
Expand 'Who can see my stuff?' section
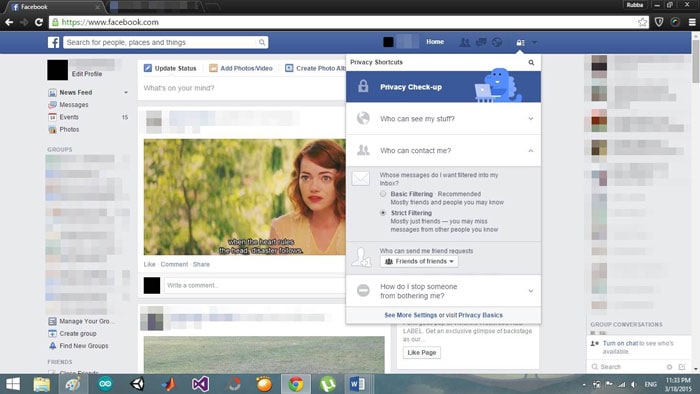point(443,119)
